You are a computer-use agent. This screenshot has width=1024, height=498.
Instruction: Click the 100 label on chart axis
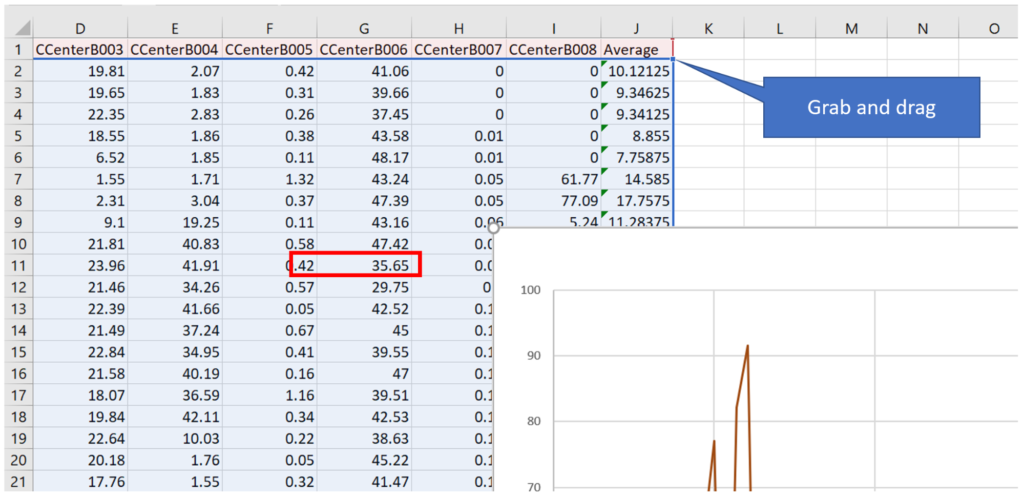coord(530,291)
